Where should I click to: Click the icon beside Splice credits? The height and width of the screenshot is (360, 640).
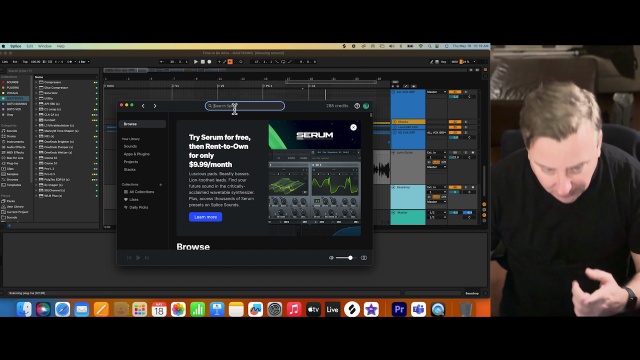357,106
